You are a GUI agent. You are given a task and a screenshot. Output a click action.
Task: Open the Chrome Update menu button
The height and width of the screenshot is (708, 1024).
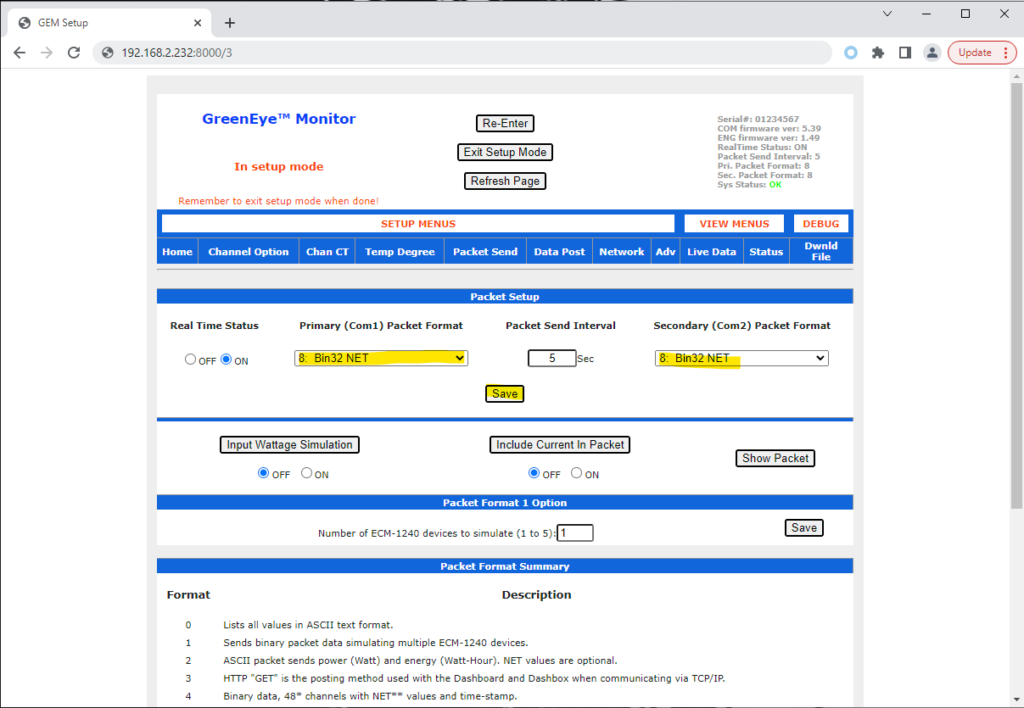pos(982,53)
